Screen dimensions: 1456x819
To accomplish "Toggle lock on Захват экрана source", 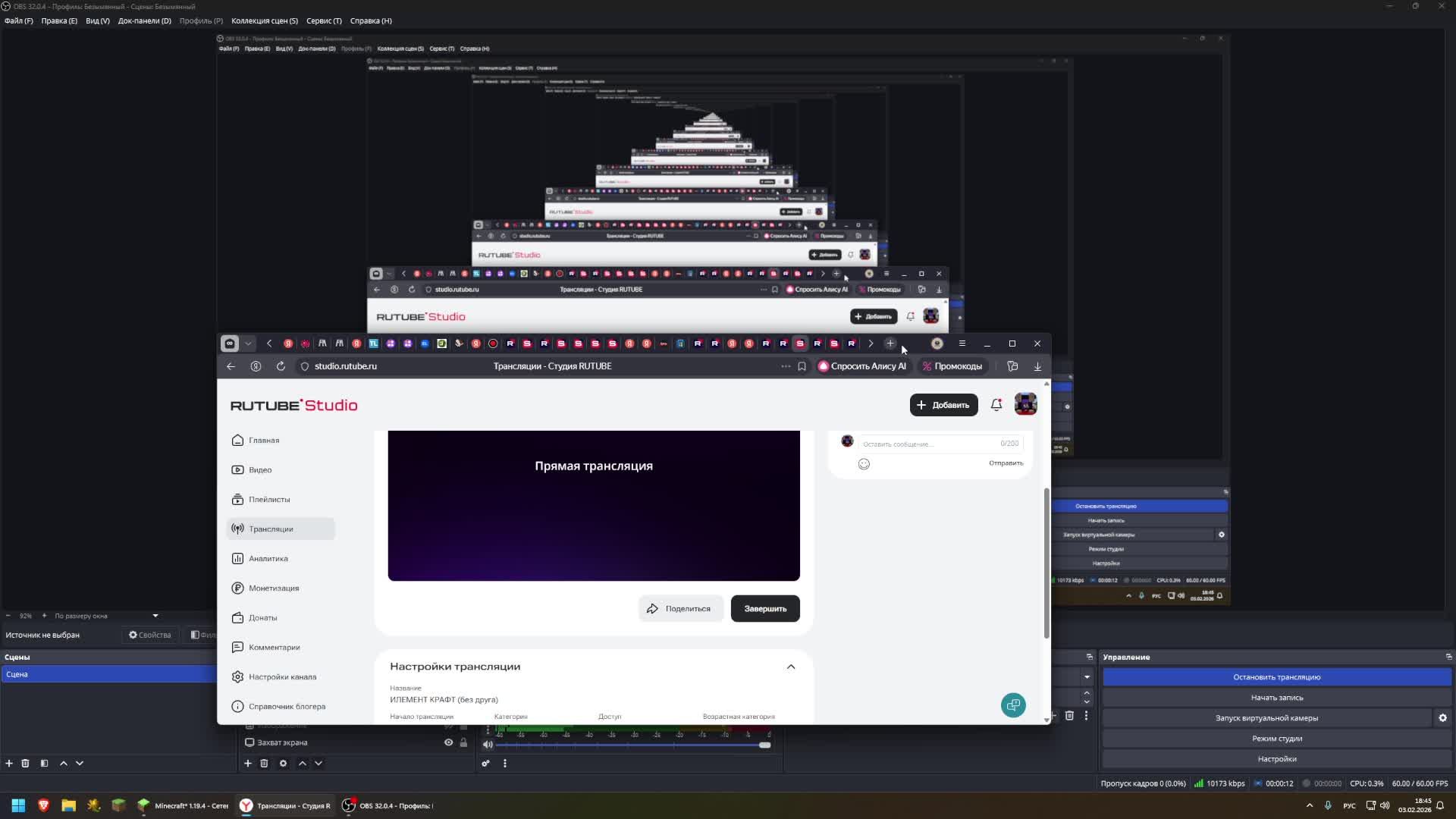I will (x=463, y=742).
